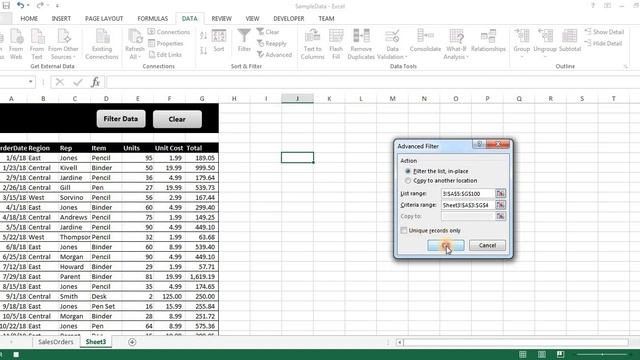Image resolution: width=640 pixels, height=360 pixels.
Task: Clear the filter in Sort & Filter
Action: tap(268, 32)
